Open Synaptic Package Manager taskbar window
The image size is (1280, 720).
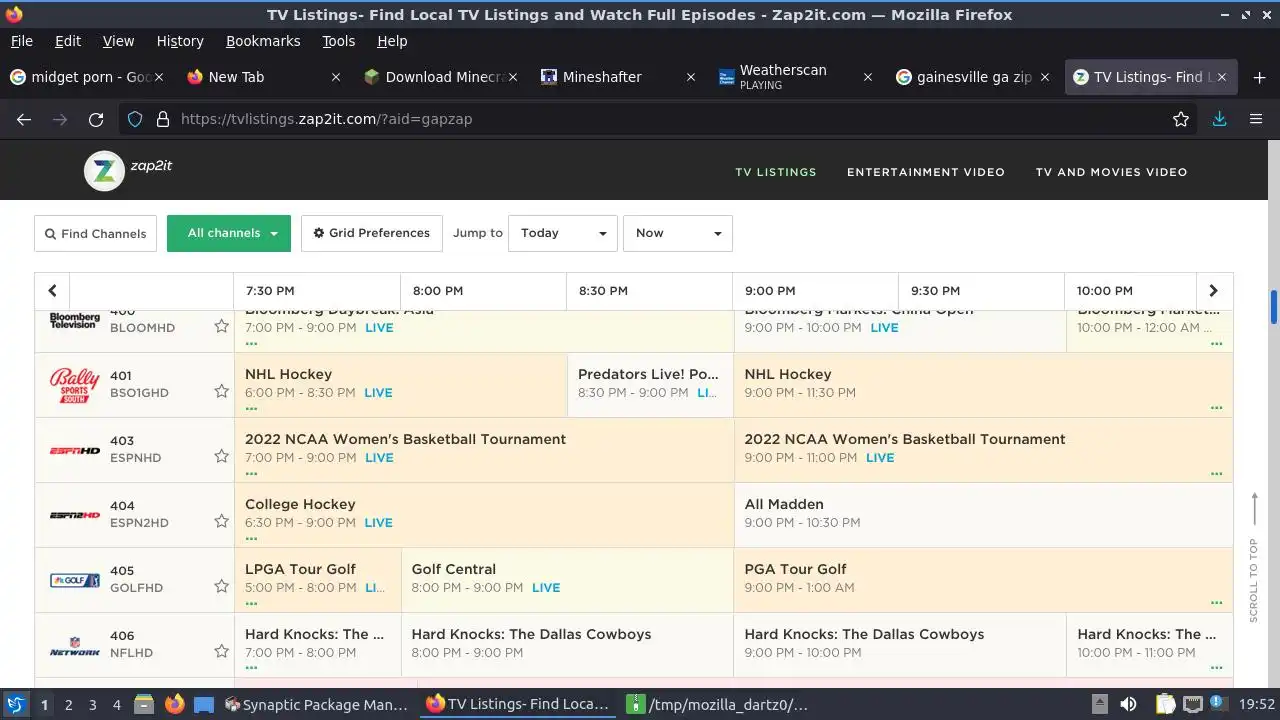click(x=315, y=704)
